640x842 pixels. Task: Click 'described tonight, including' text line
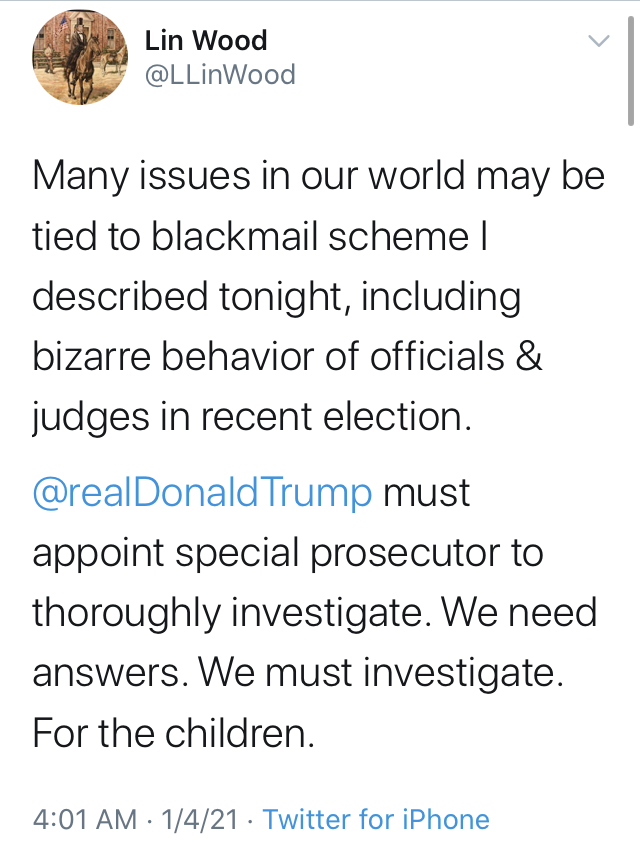(277, 298)
